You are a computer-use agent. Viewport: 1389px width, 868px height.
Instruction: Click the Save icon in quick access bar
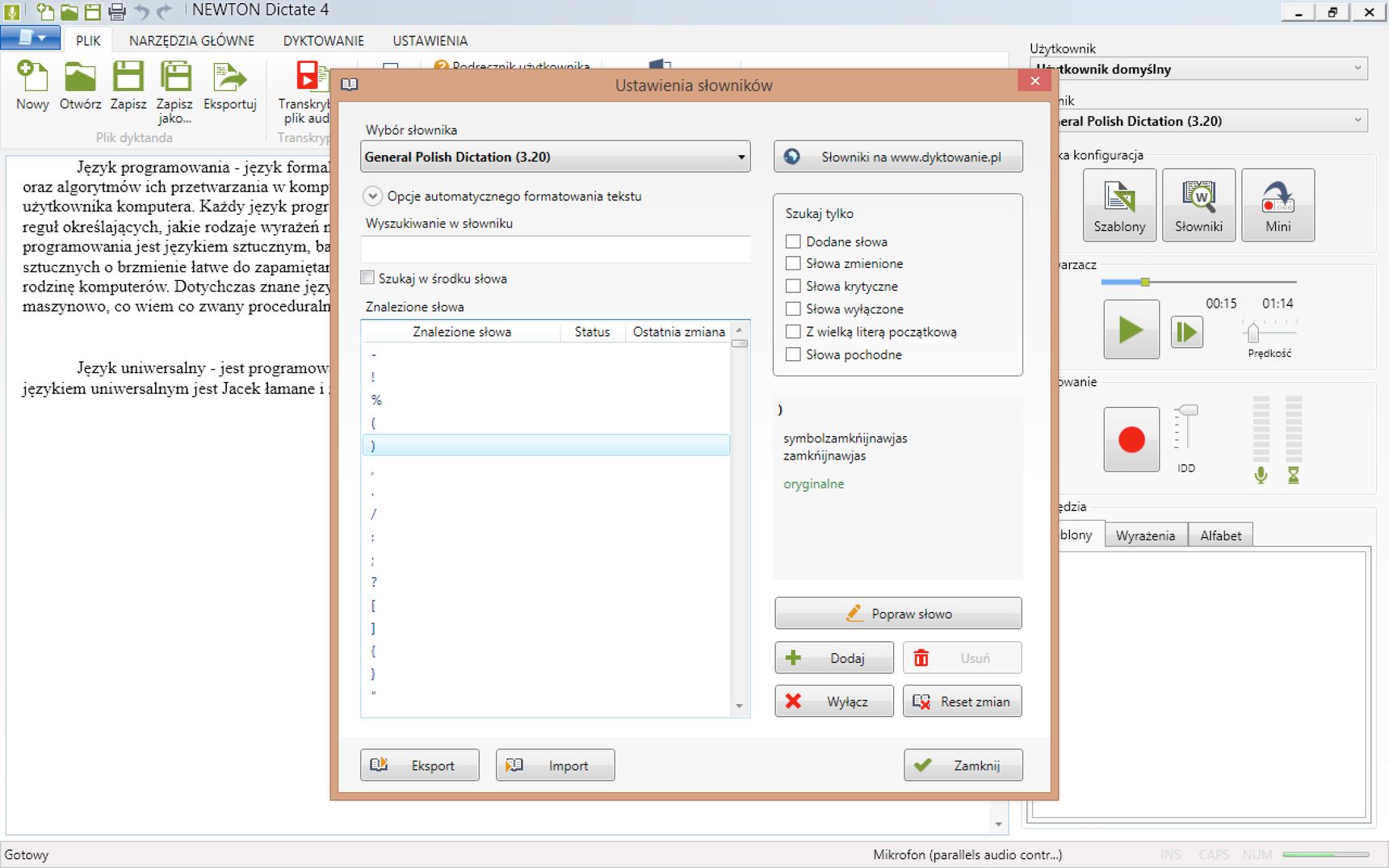pos(93,11)
